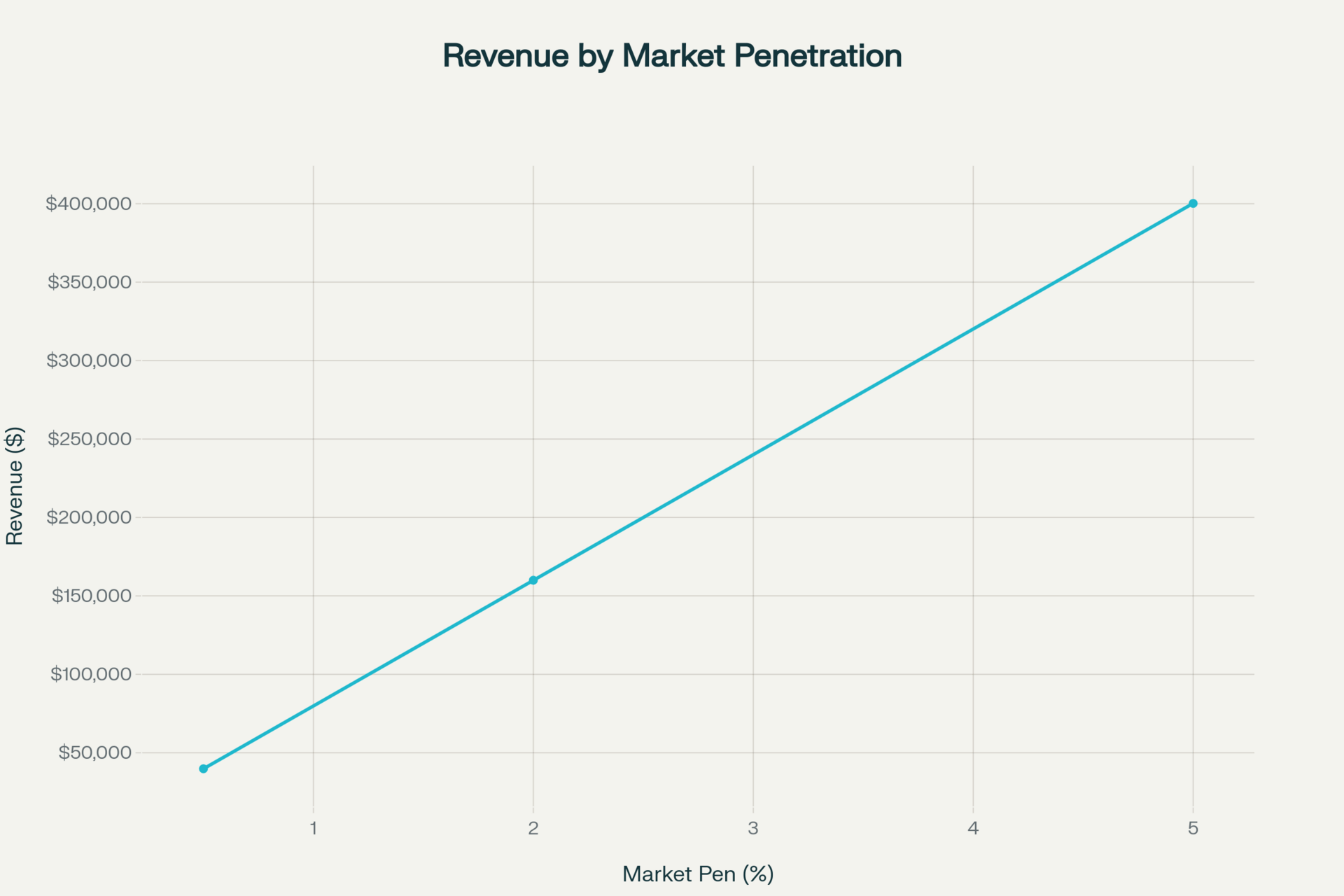Viewport: 1344px width, 896px height.
Task: Click the line where it crosses the 4% gridline
Action: [x=973, y=329]
